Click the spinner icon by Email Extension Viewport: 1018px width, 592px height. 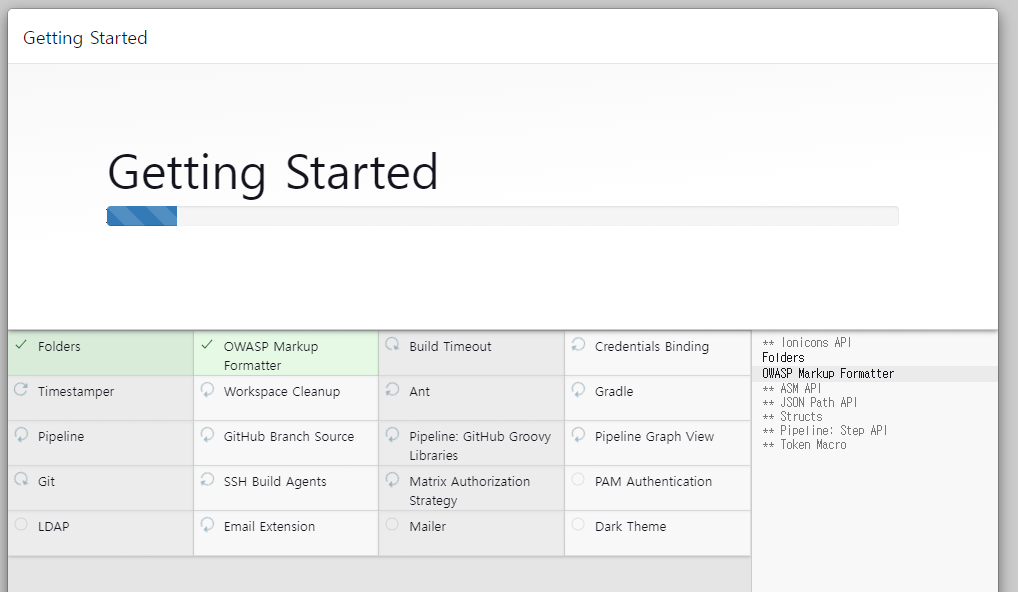(207, 524)
